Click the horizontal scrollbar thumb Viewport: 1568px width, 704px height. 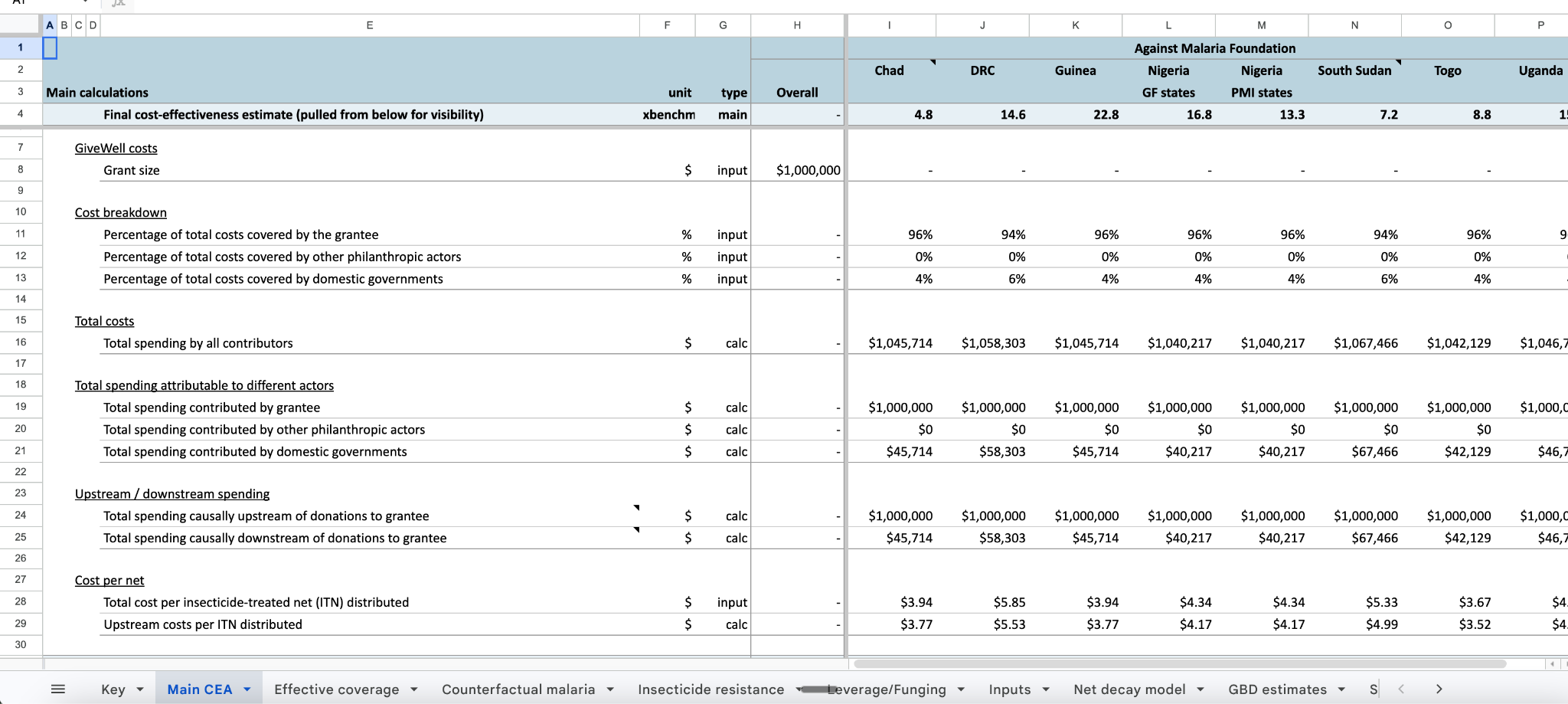tap(1180, 663)
